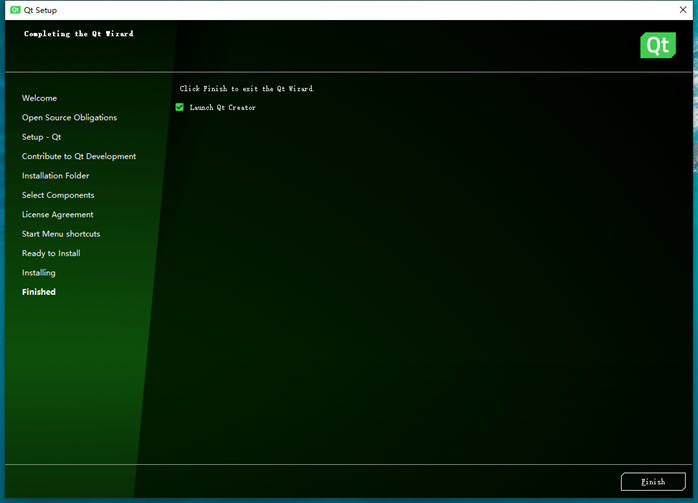This screenshot has width=698, height=503.
Task: Select the Installation Folder step
Action: click(x=55, y=176)
